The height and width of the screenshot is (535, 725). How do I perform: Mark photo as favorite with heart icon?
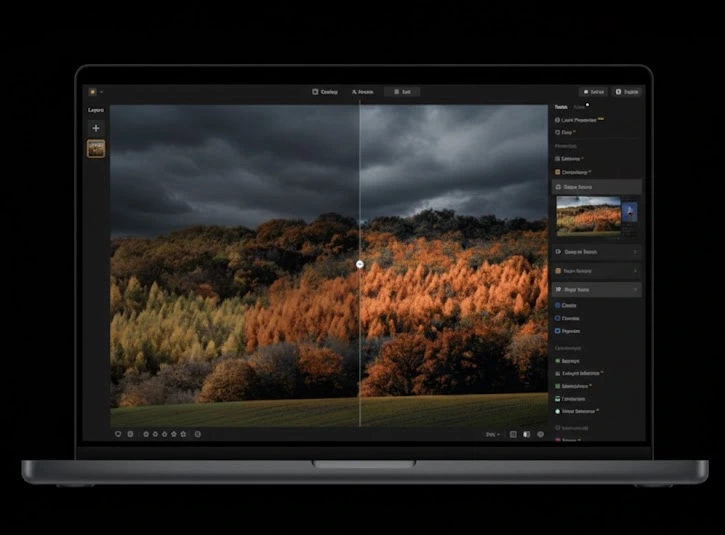118,434
